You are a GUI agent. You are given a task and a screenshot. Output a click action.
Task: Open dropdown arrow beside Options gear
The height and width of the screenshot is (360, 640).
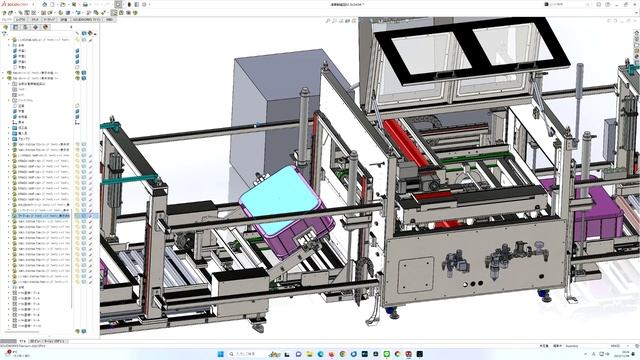coord(149,4)
